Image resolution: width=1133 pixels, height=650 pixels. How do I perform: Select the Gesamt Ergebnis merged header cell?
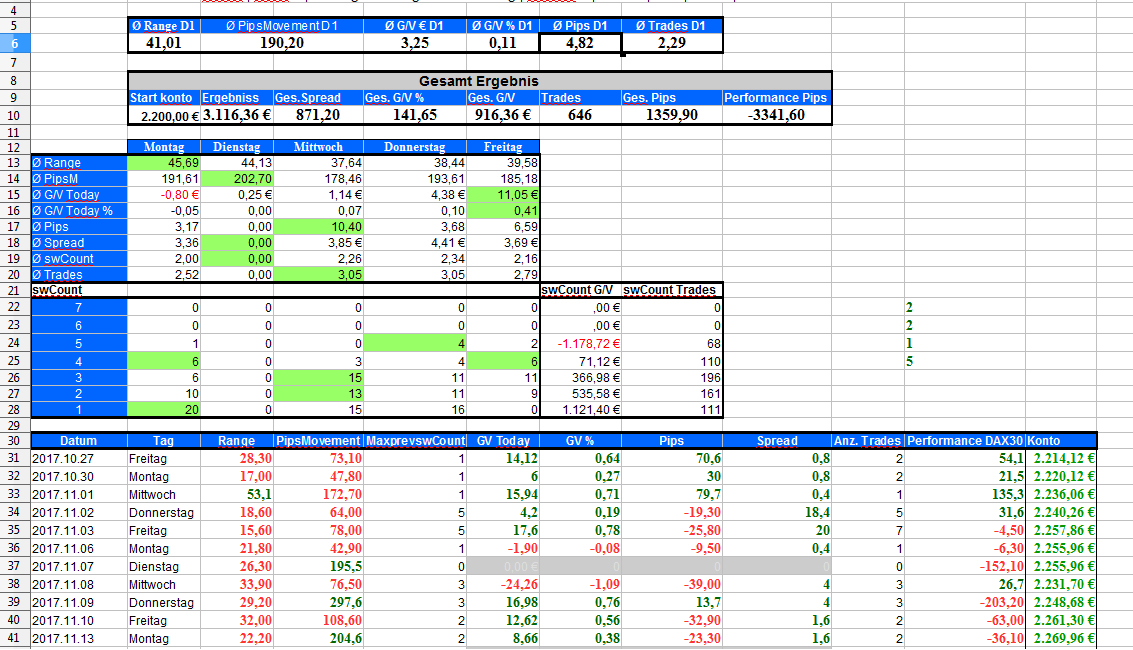[x=480, y=80]
